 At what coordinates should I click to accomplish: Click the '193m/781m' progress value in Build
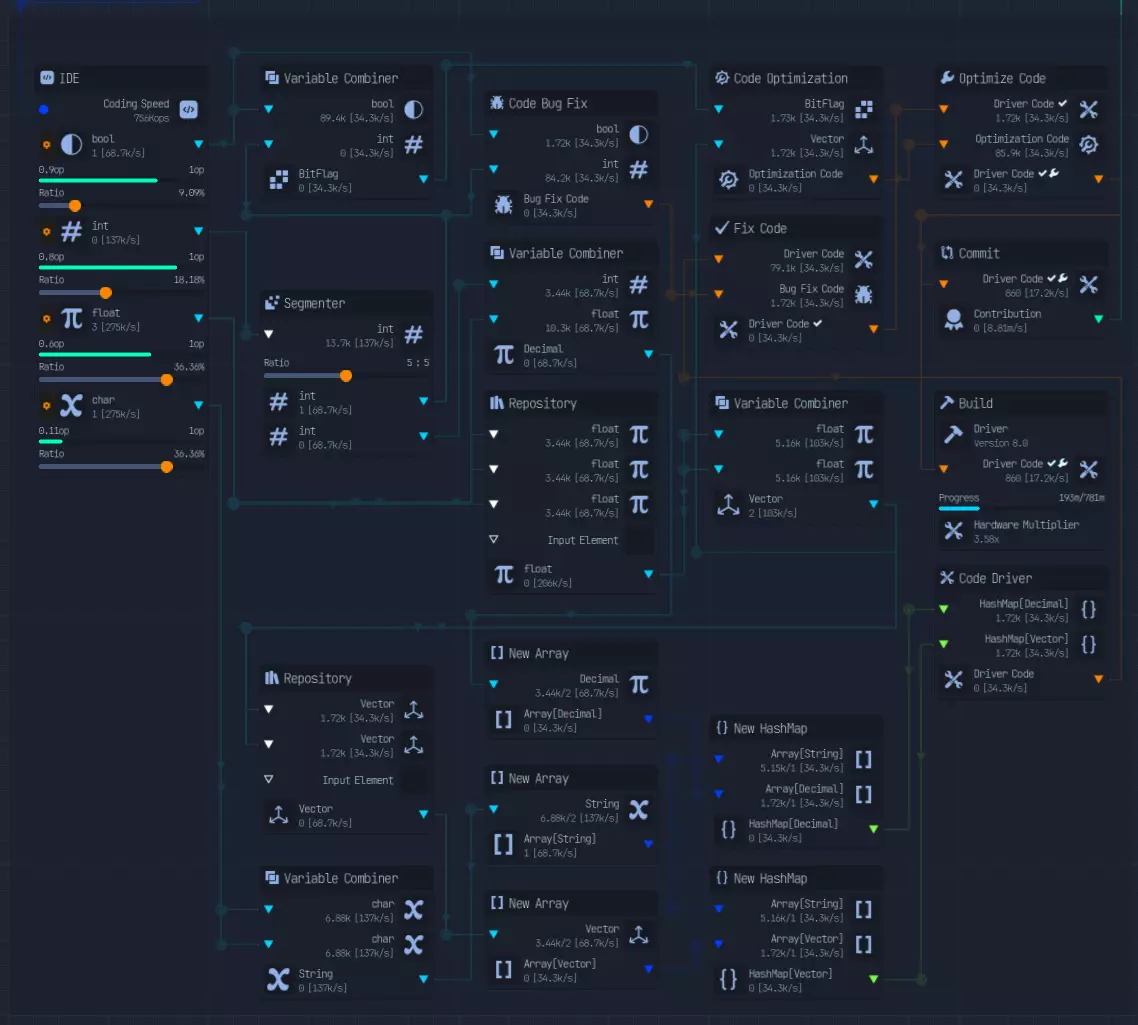click(1081, 498)
